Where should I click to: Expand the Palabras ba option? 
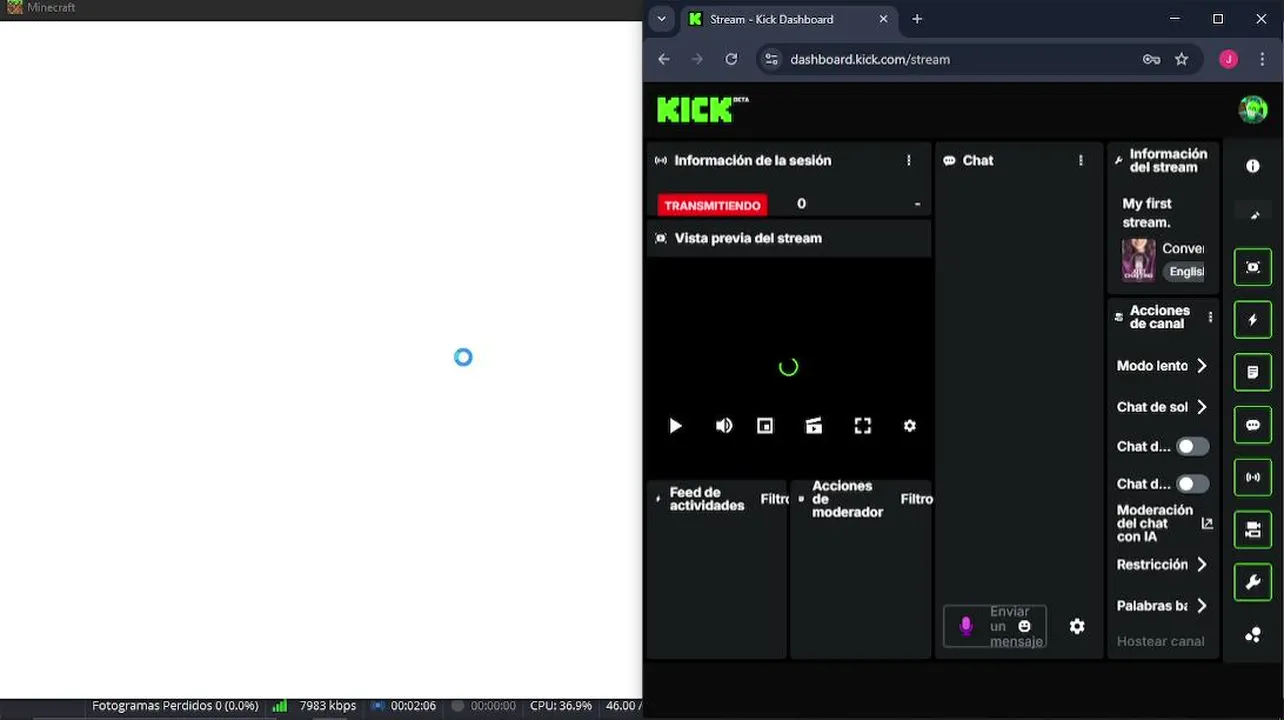1162,606
